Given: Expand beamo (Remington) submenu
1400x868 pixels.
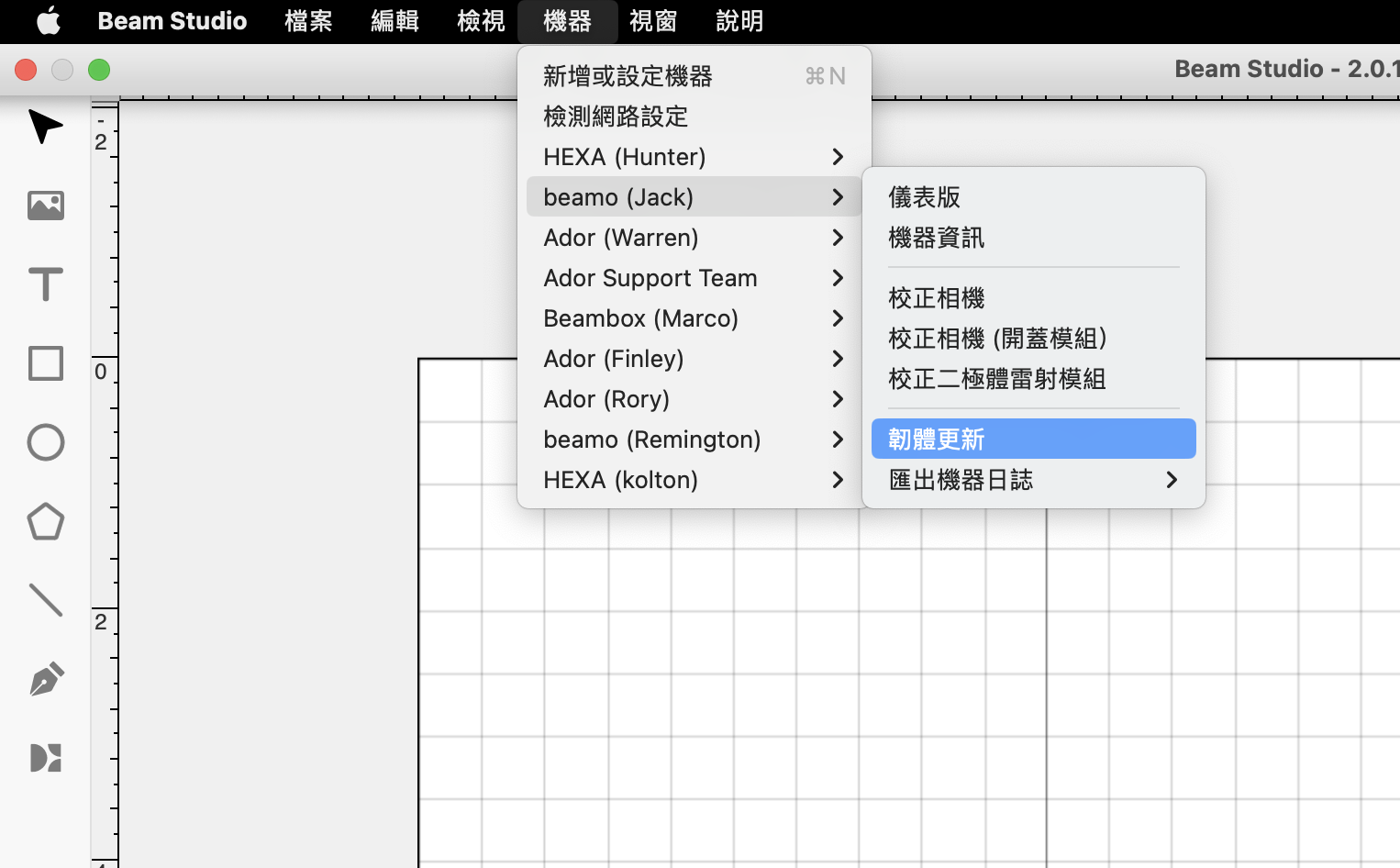Looking at the screenshot, I should pyautogui.click(x=694, y=440).
